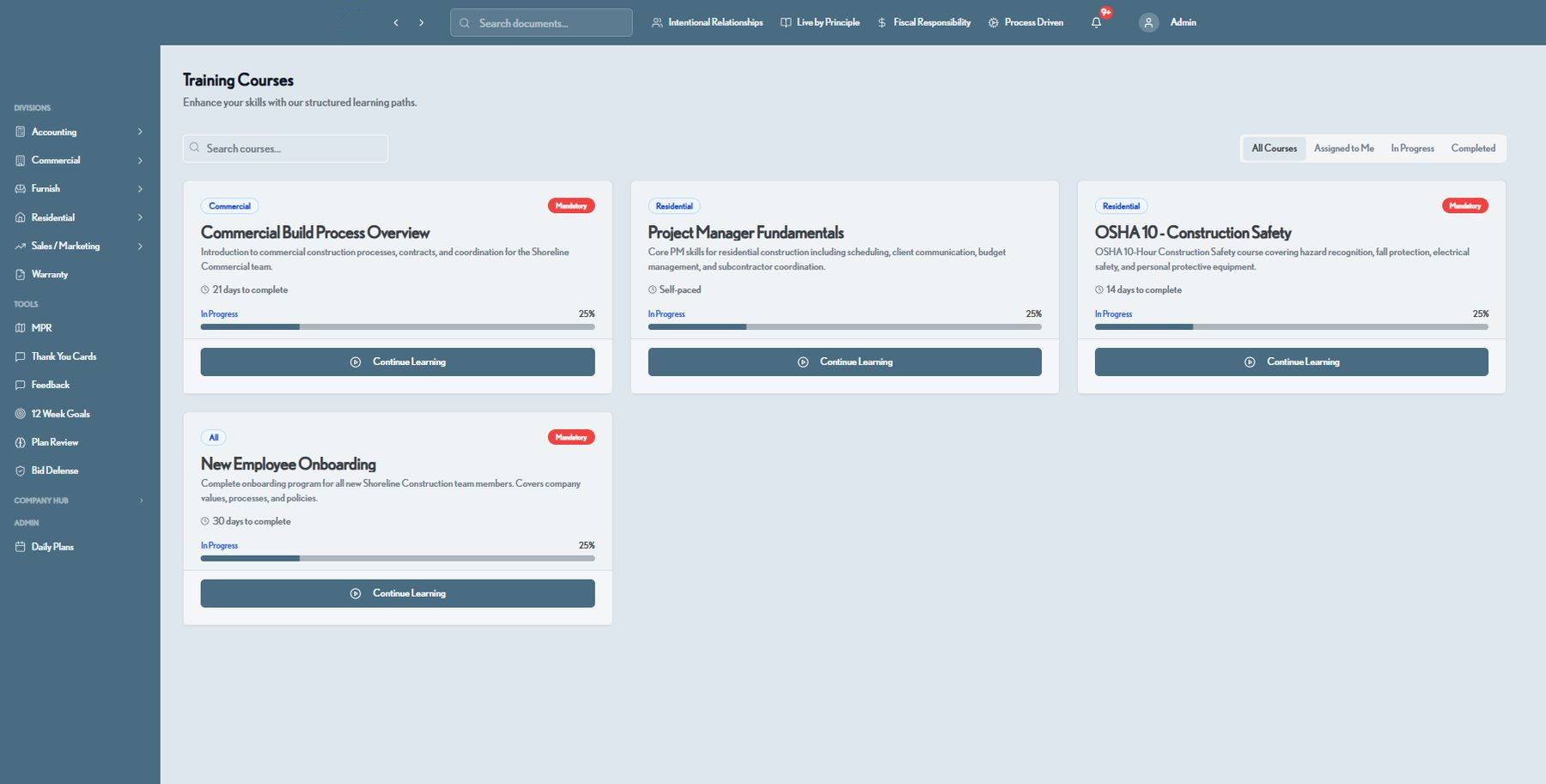Click the Live by Principle book icon
Image resolution: width=1546 pixels, height=784 pixels.
(786, 22)
